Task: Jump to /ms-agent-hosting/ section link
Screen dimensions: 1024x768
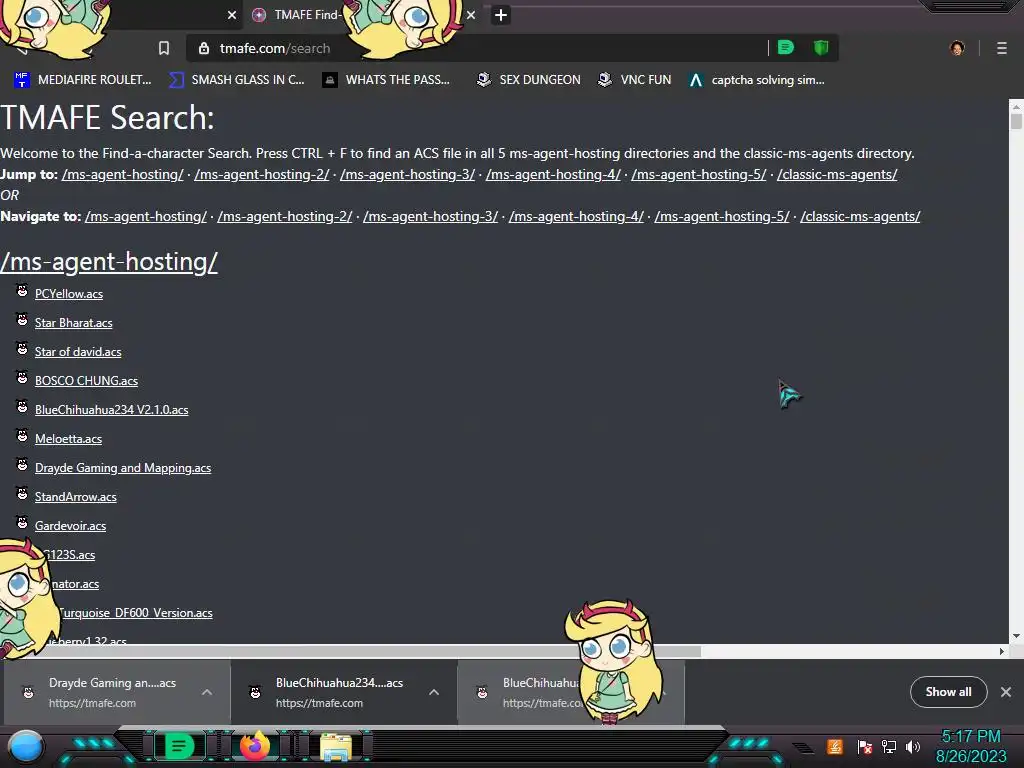Action: point(123,174)
